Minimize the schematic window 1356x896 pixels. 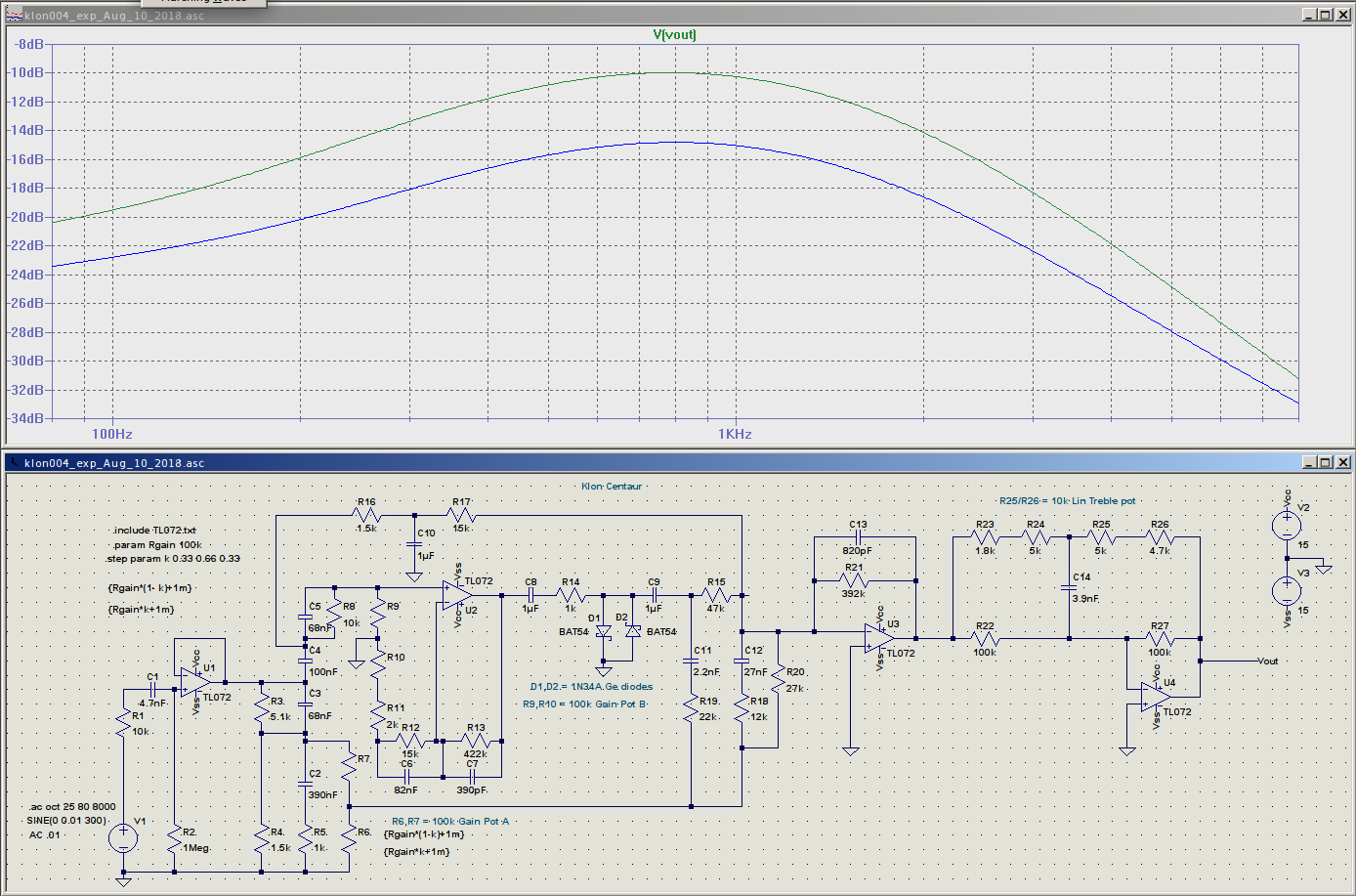(x=1309, y=462)
